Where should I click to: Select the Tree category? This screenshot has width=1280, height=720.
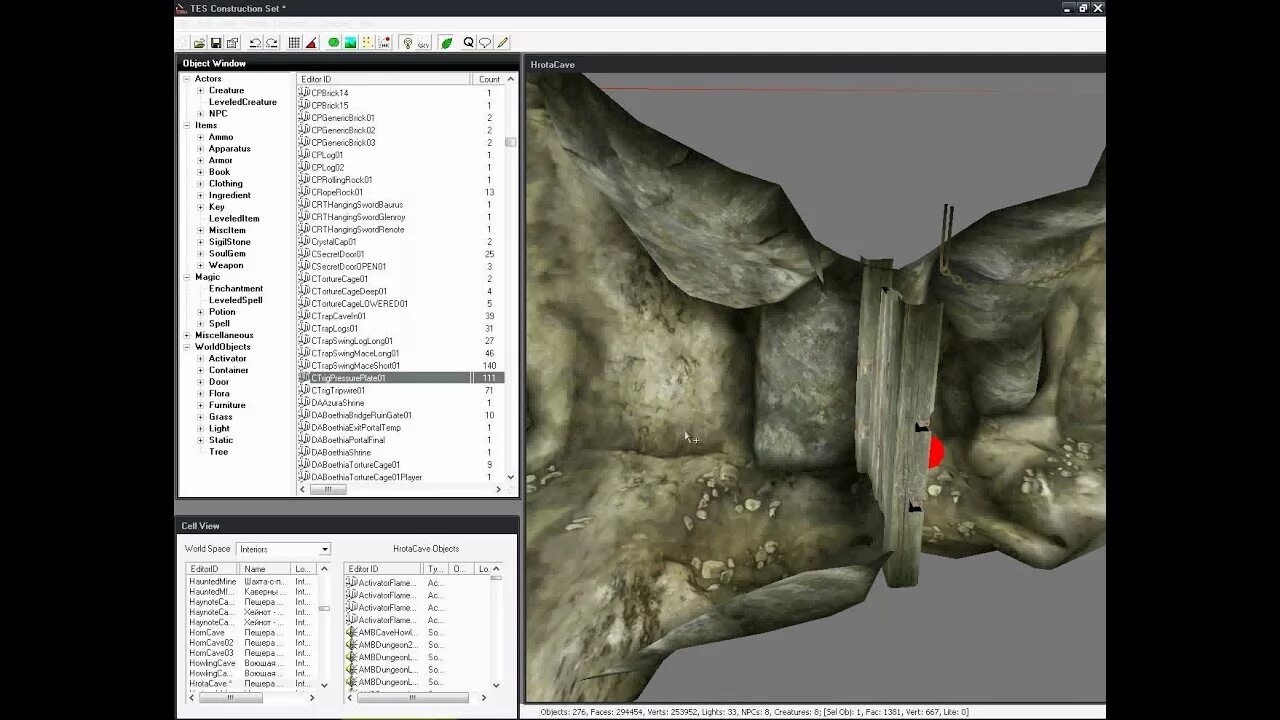[x=218, y=452]
